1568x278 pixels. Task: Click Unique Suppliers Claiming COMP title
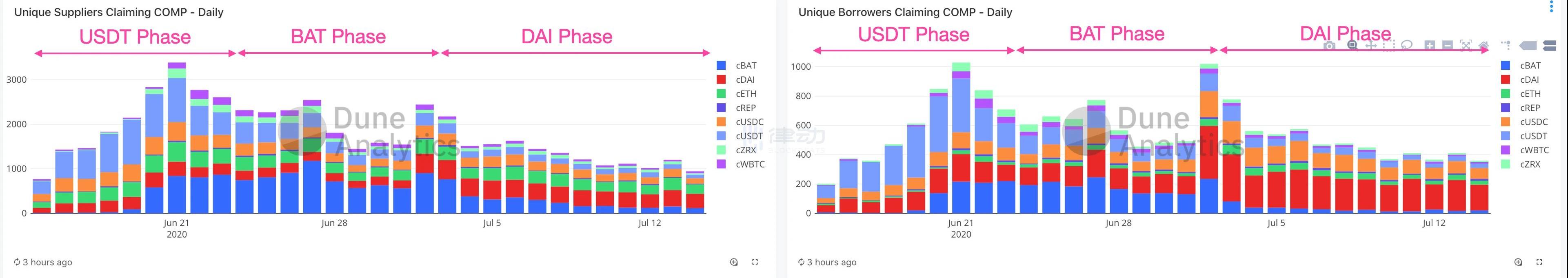[x=119, y=12]
